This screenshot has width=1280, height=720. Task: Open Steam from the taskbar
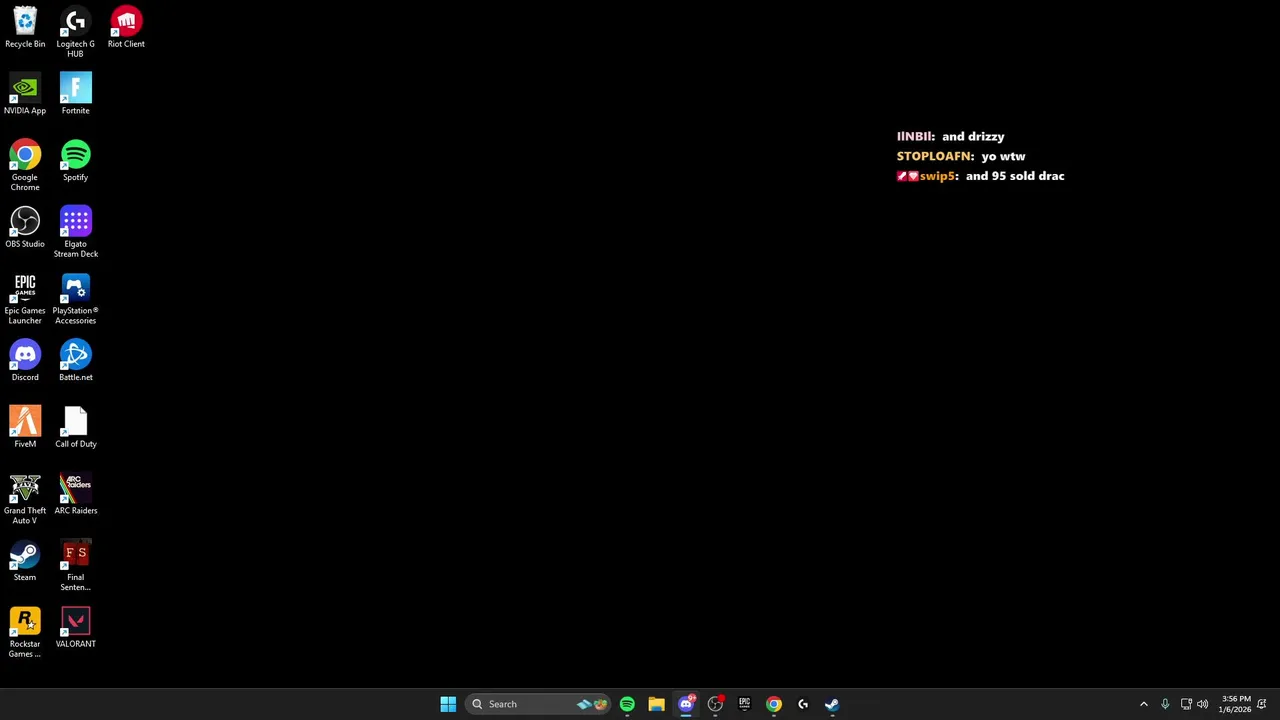click(x=832, y=704)
